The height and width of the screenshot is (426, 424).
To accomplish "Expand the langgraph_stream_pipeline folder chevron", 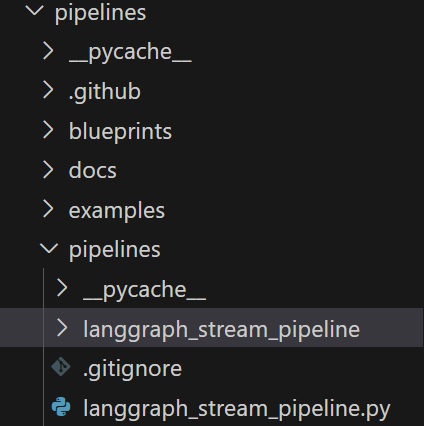I will [x=63, y=328].
